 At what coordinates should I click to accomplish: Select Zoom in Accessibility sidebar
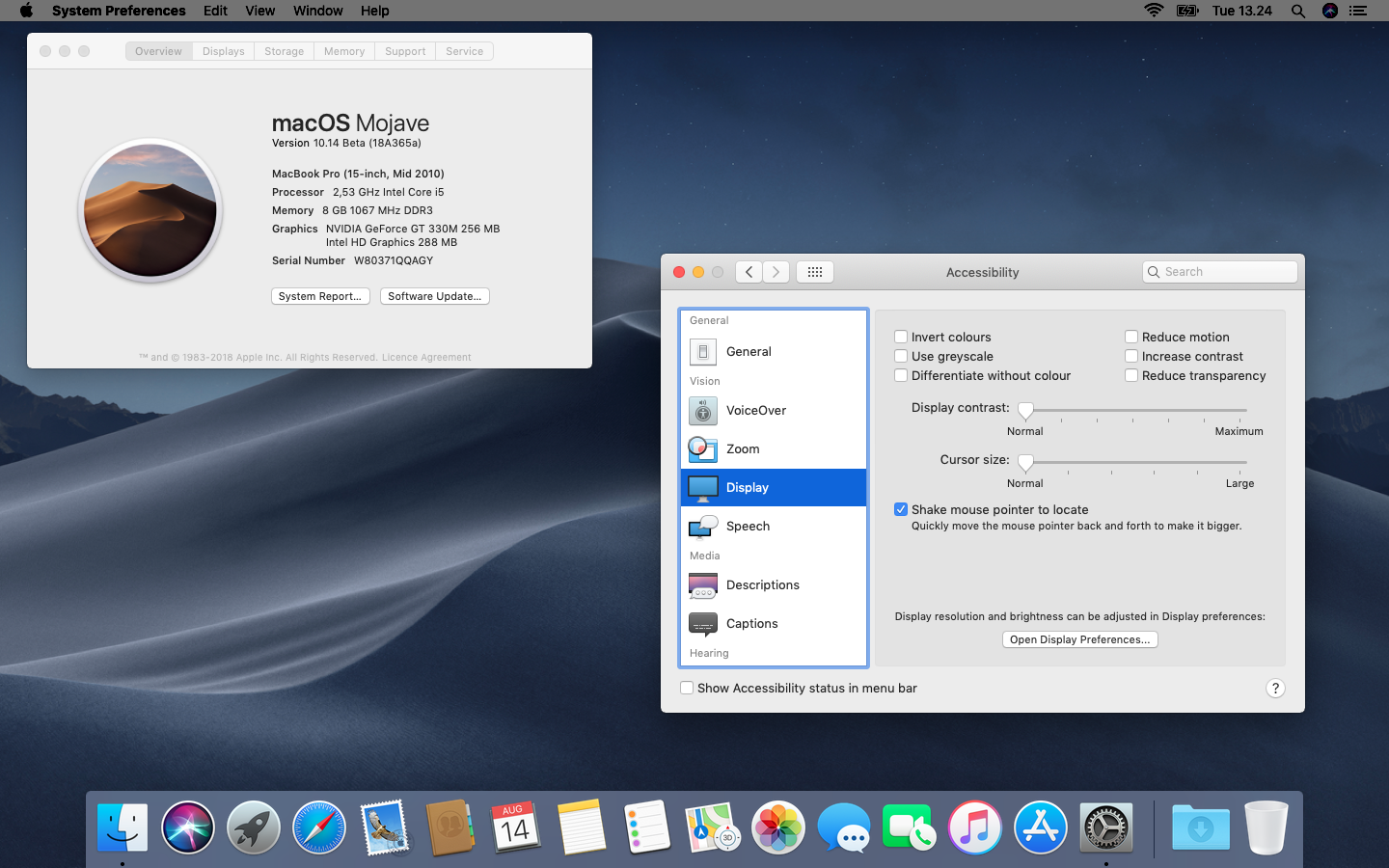(x=774, y=448)
